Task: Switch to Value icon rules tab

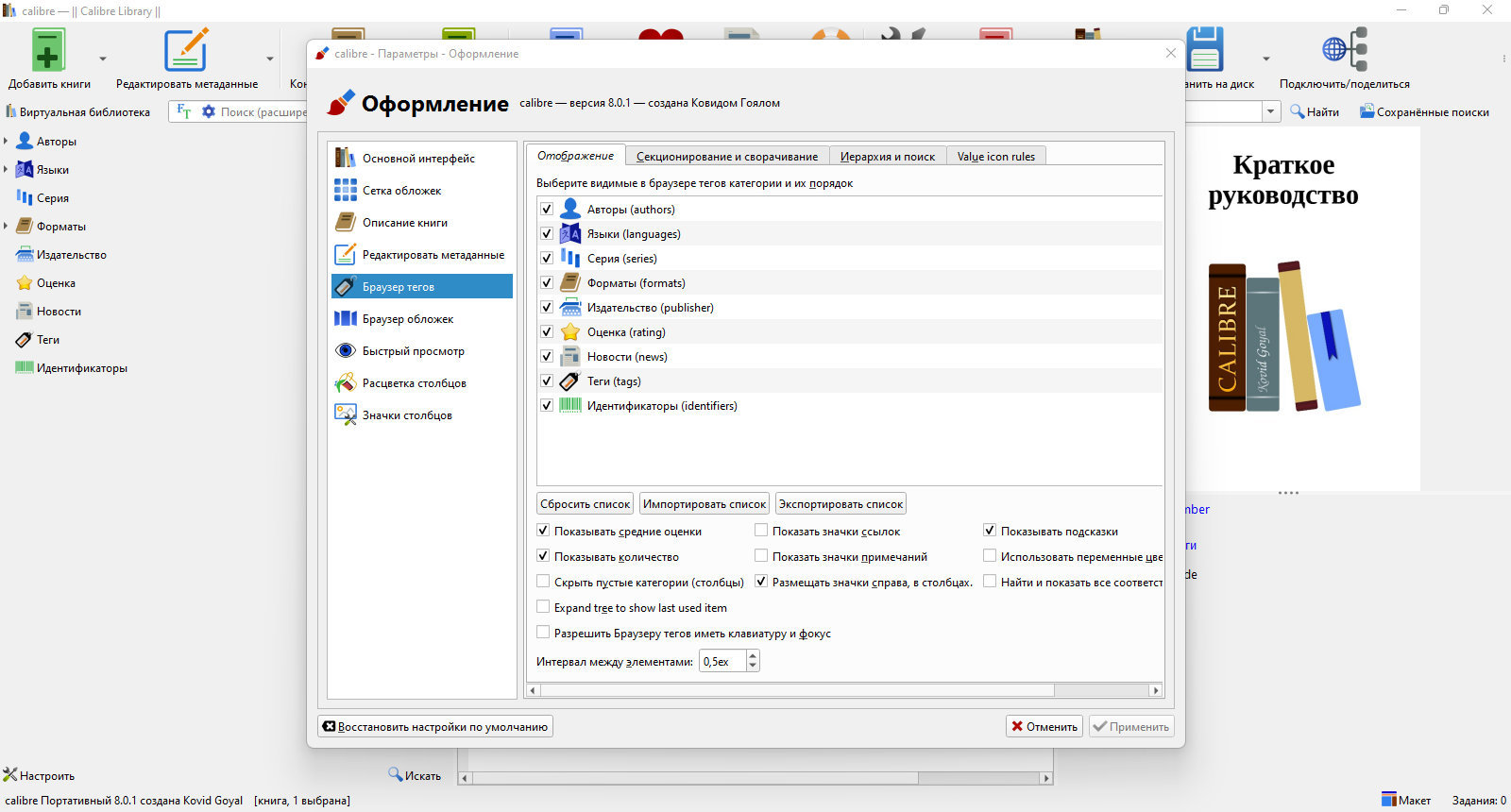Action: point(995,157)
